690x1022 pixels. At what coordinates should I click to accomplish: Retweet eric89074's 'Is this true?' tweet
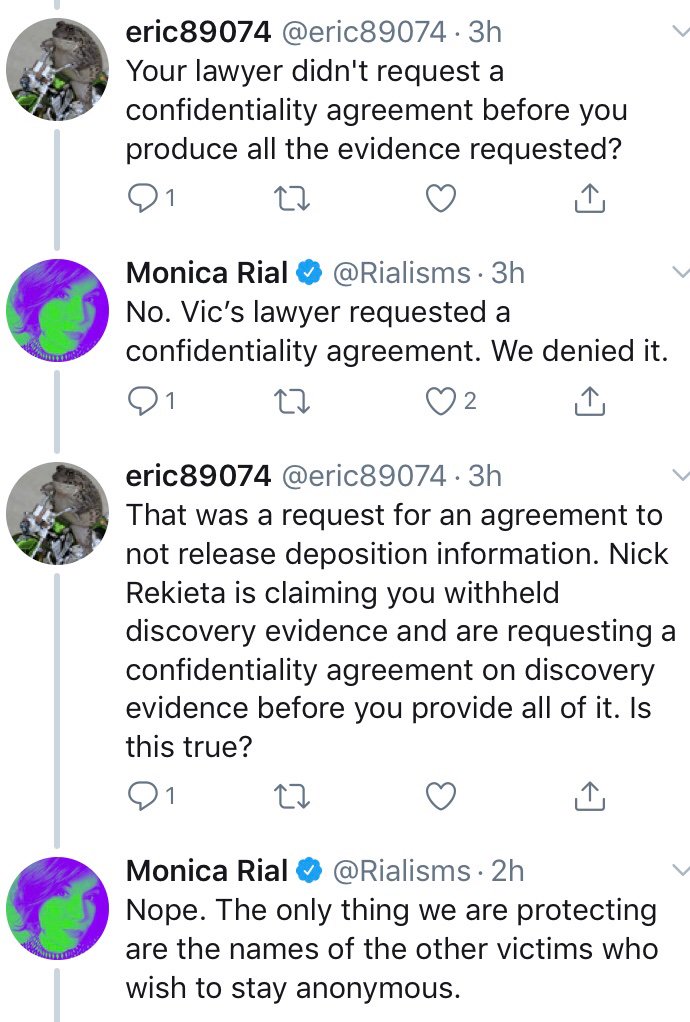(x=291, y=796)
